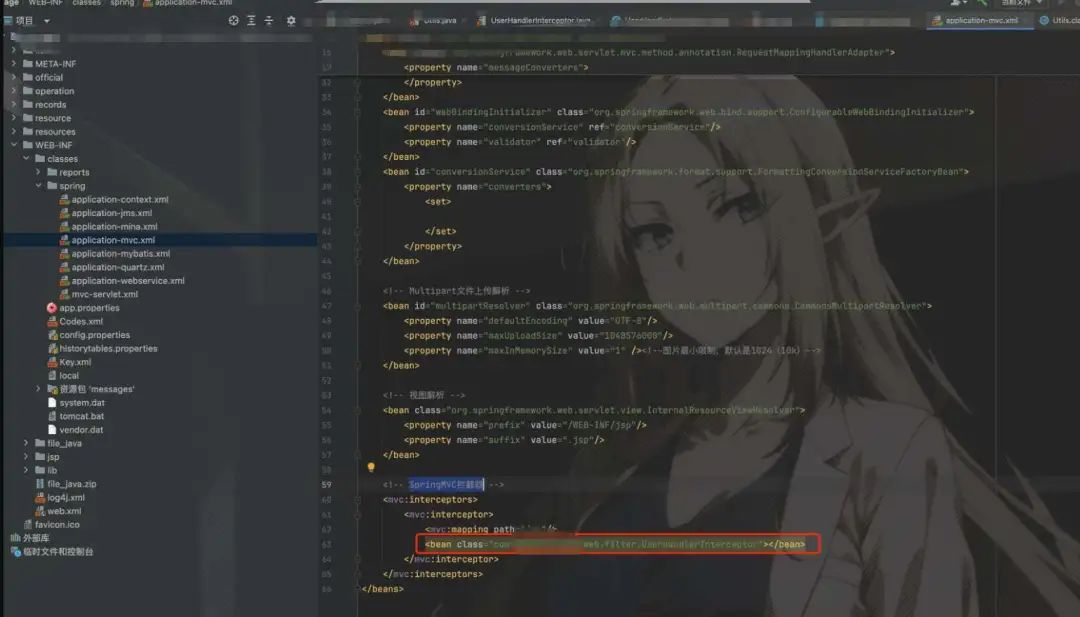Switch to the Utils.java editor tab
Viewport: 1080px width, 617px height.
pyautogui.click(x=434, y=21)
